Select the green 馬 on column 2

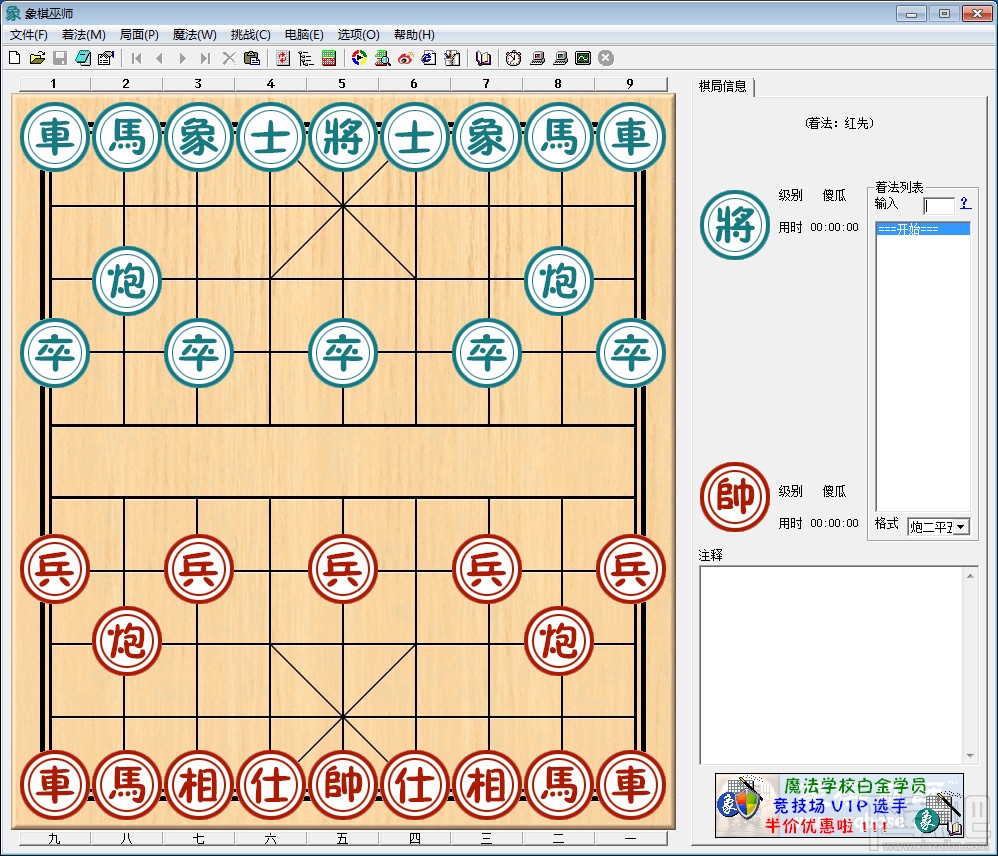pyautogui.click(x=127, y=136)
